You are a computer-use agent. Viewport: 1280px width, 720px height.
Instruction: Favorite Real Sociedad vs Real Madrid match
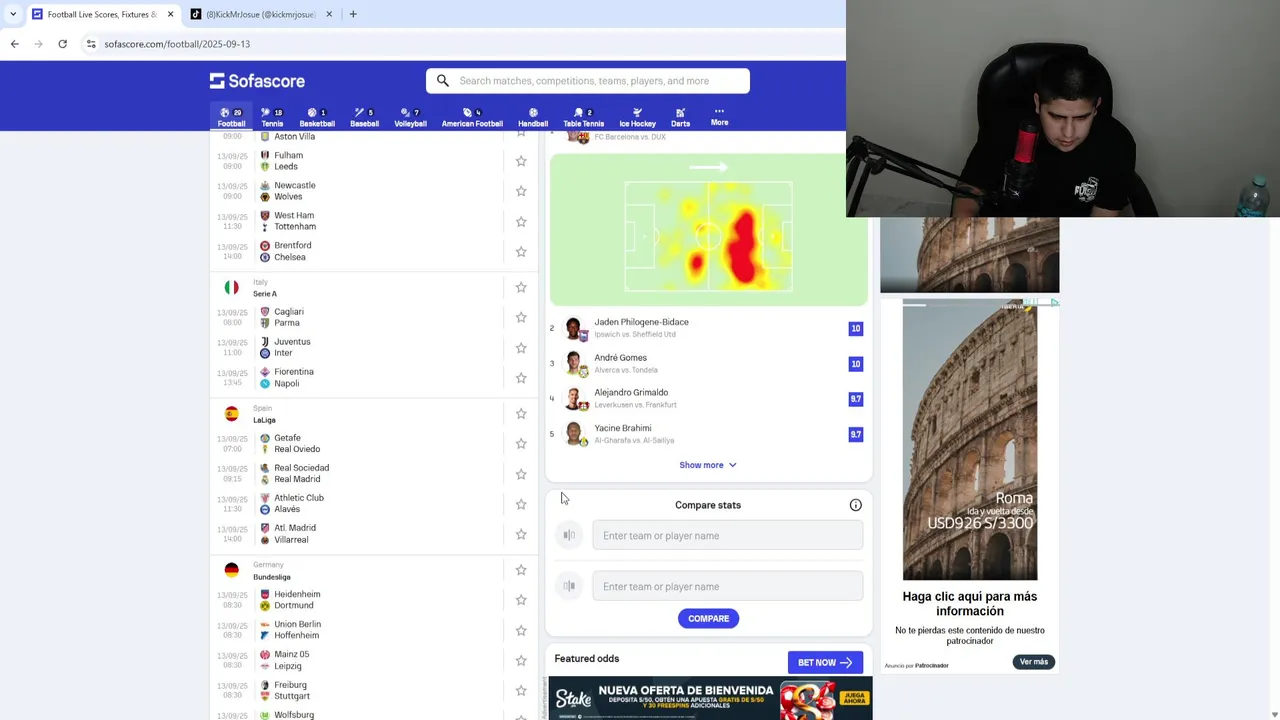tap(521, 474)
